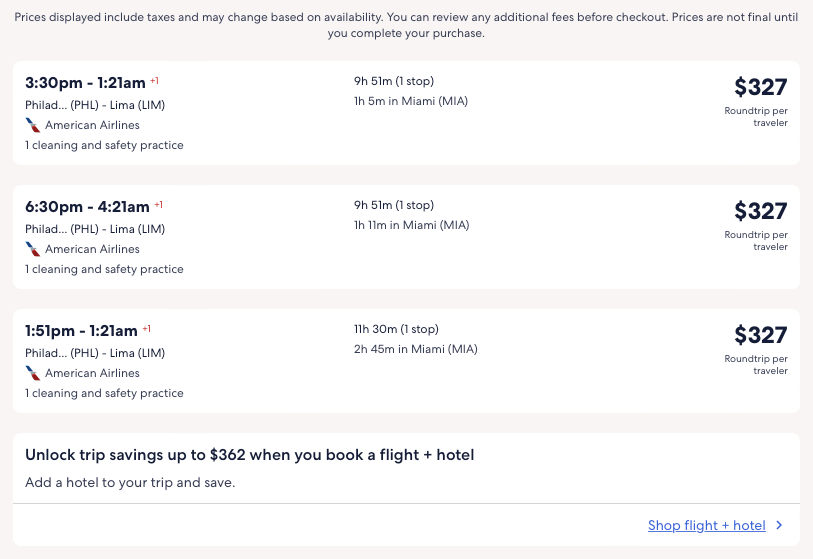
Task: Click 'Unlock trip savings up to $362' heading
Action: click(x=249, y=455)
